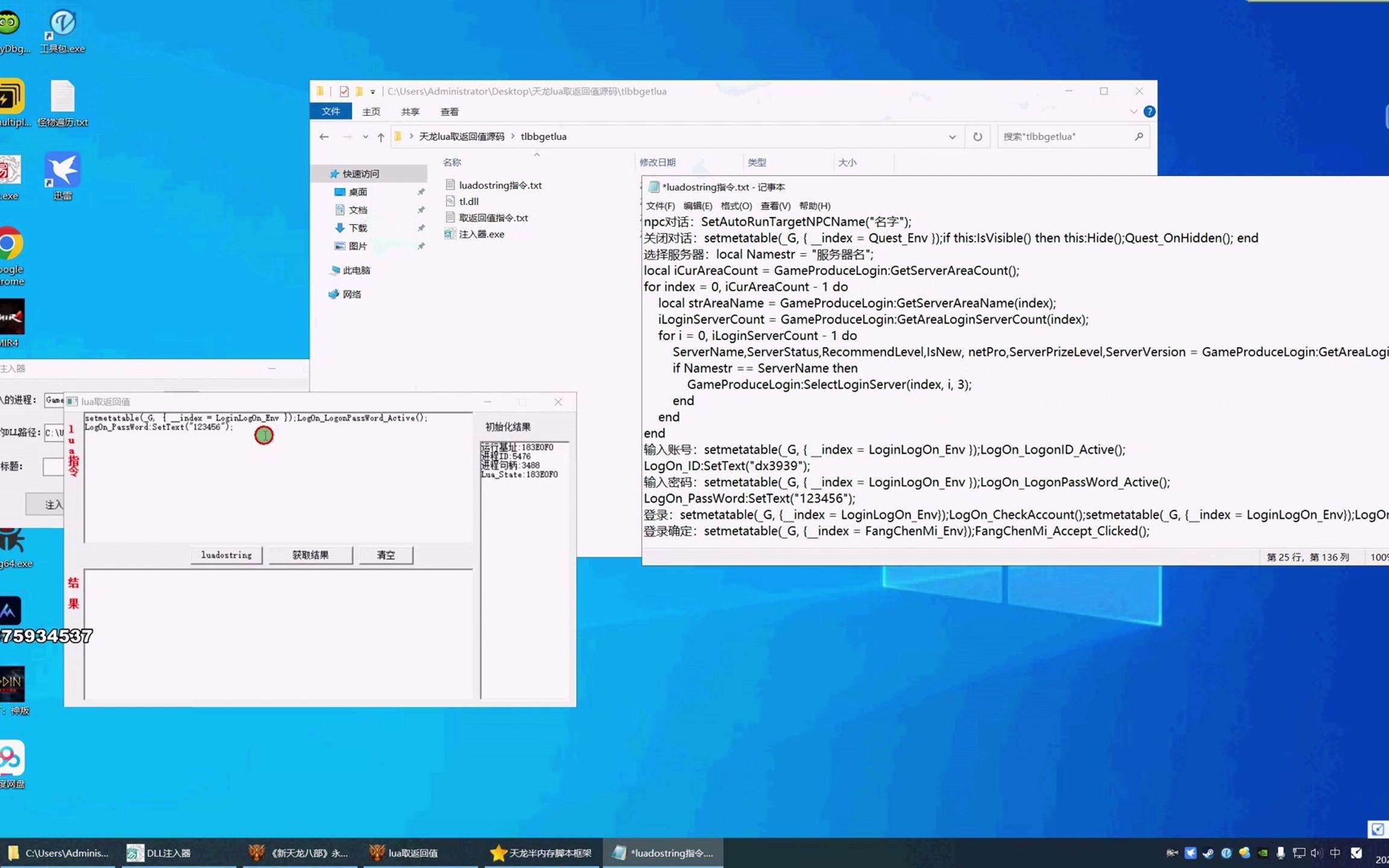Click the explorer help question-mark icon
1389x868 pixels.
pos(1149,112)
